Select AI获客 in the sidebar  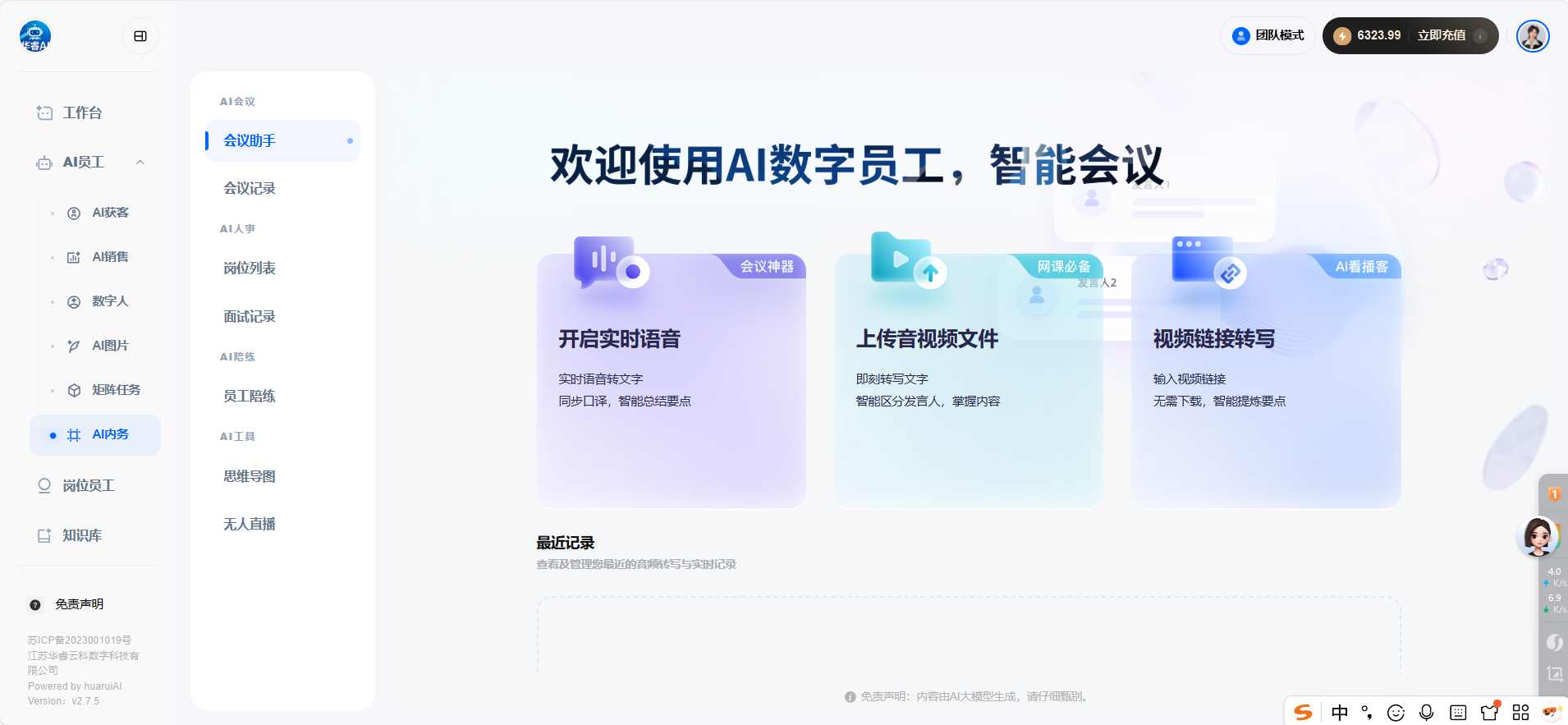[x=109, y=213]
